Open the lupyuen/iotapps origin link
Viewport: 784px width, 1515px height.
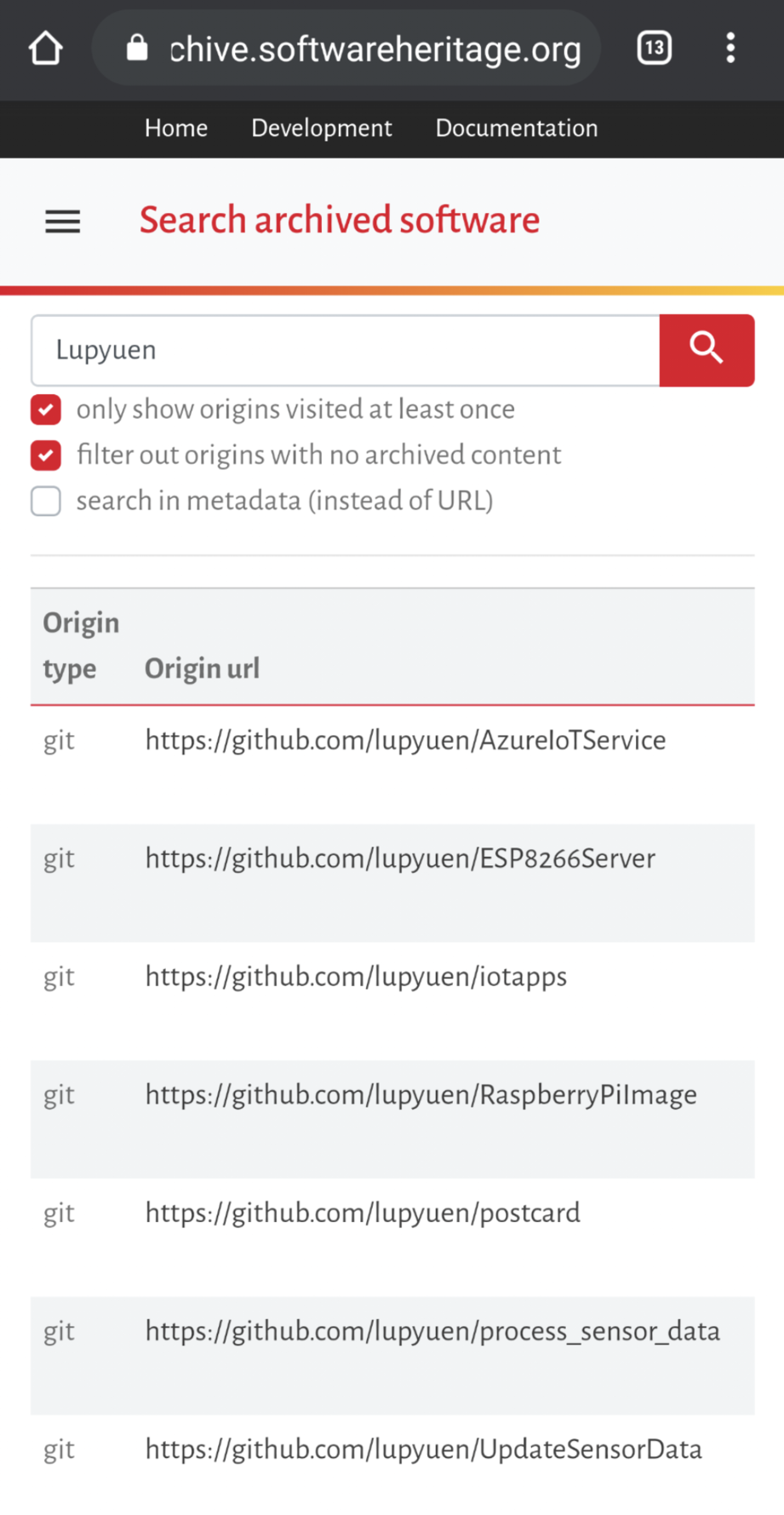pos(356,977)
